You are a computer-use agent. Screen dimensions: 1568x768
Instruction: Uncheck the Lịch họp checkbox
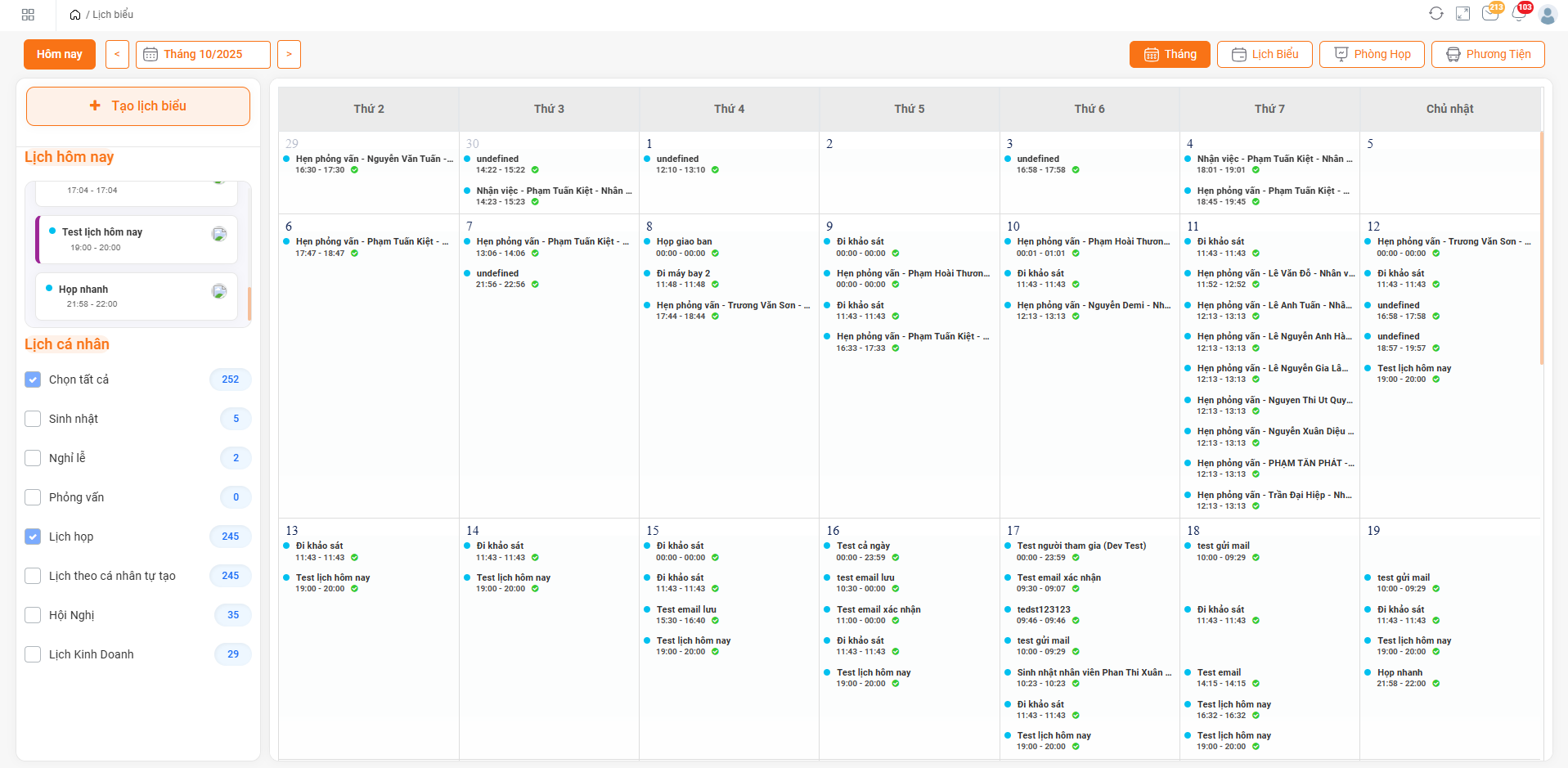tap(33, 537)
